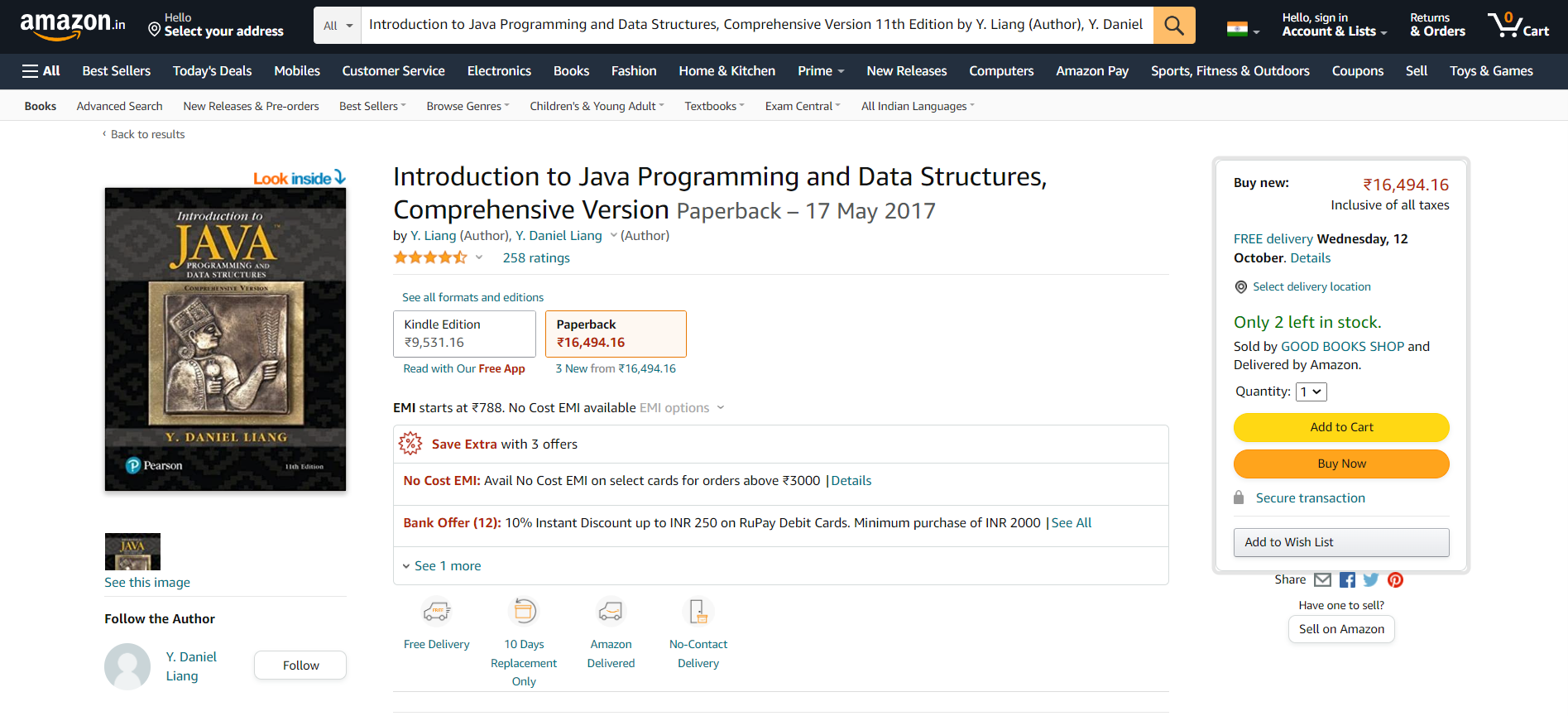The height and width of the screenshot is (716, 1568).
Task: Select the Kindle Edition format
Action: click(464, 334)
